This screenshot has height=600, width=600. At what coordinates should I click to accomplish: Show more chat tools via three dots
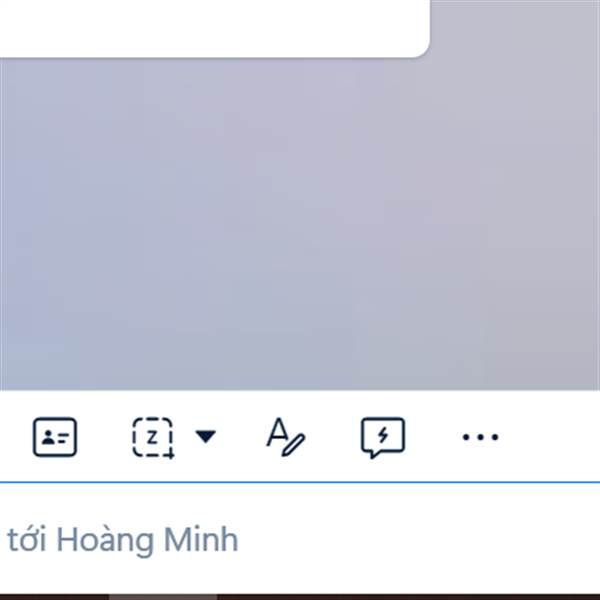(x=480, y=437)
